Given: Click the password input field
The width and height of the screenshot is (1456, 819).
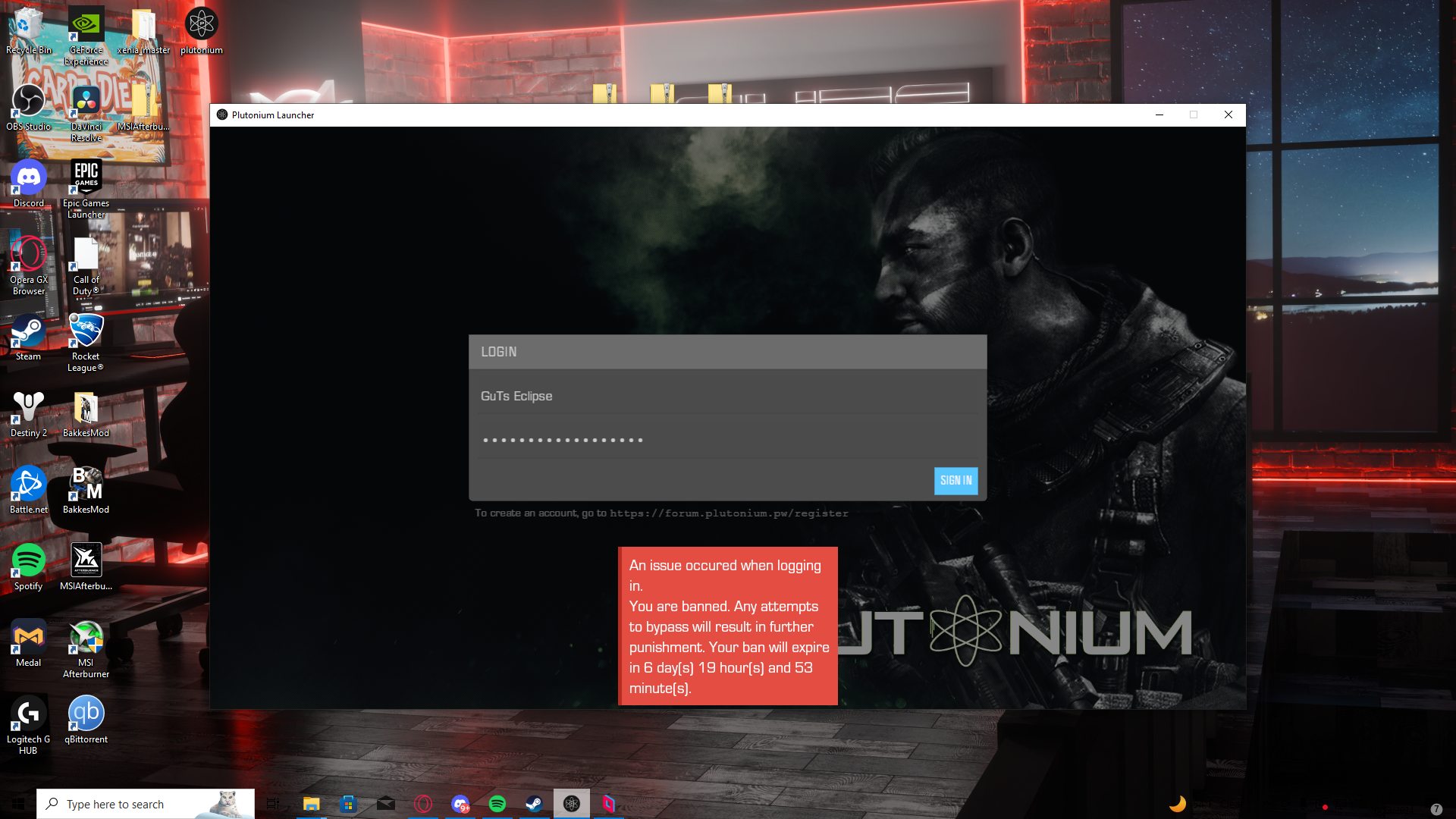Looking at the screenshot, I should tap(727, 440).
